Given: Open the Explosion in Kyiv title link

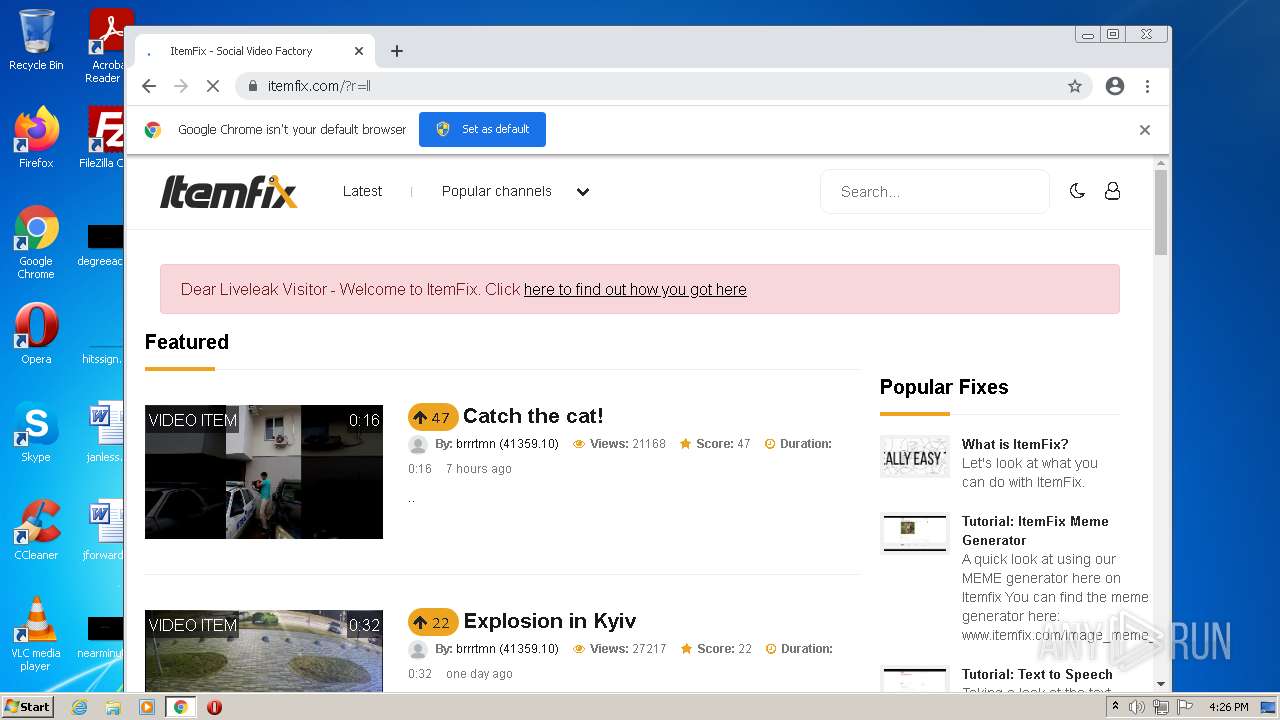Looking at the screenshot, I should (x=550, y=621).
